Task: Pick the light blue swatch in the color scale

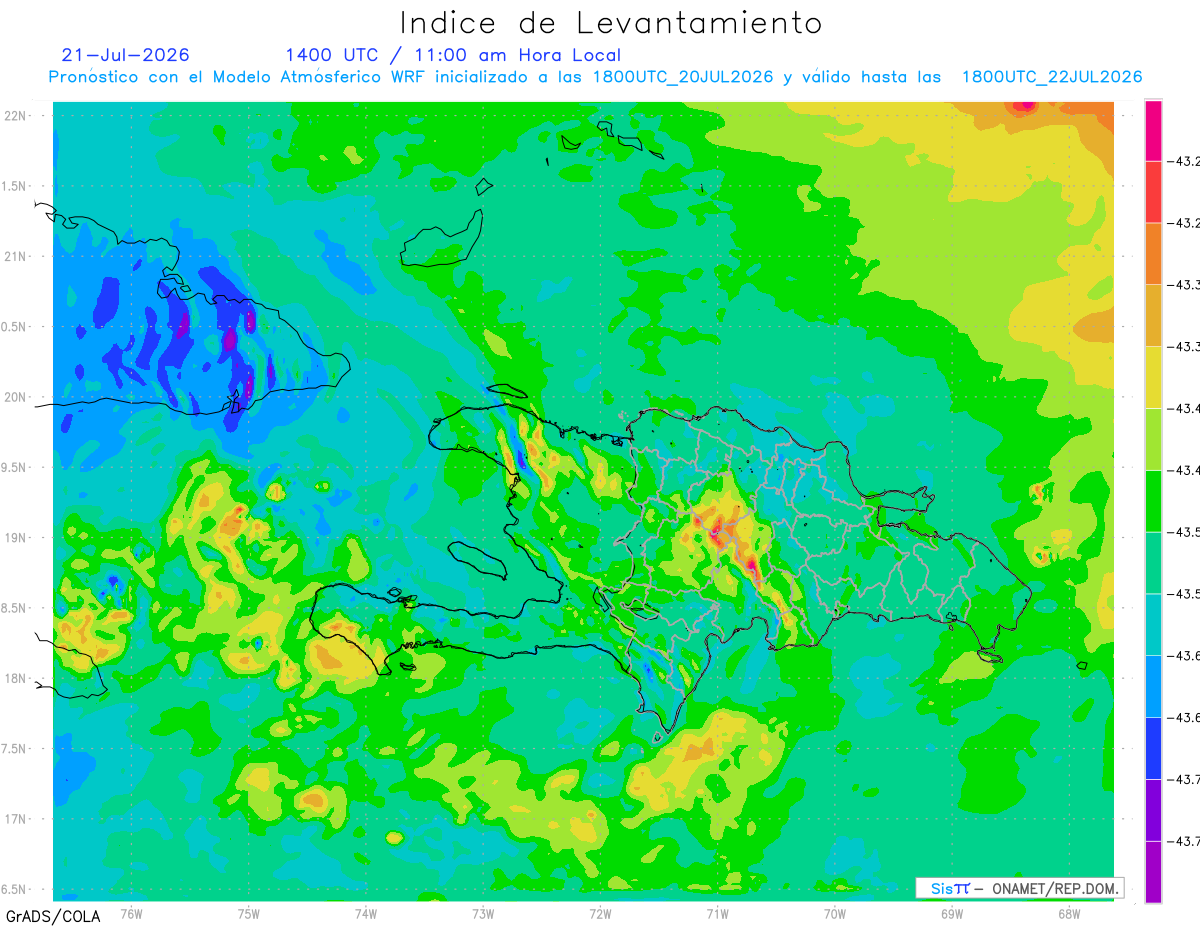Action: pyautogui.click(x=1153, y=687)
